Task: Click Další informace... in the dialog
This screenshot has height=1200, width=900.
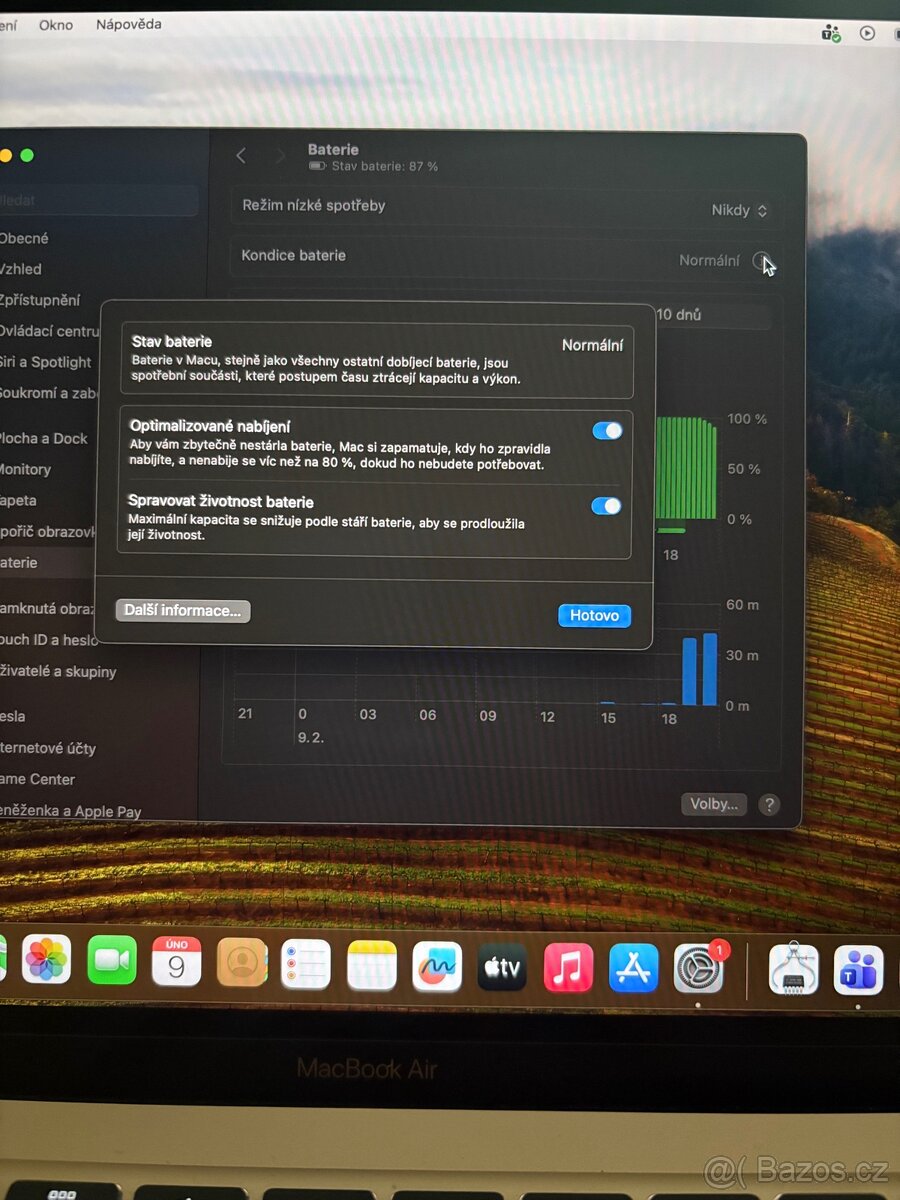Action: pyautogui.click(x=182, y=610)
